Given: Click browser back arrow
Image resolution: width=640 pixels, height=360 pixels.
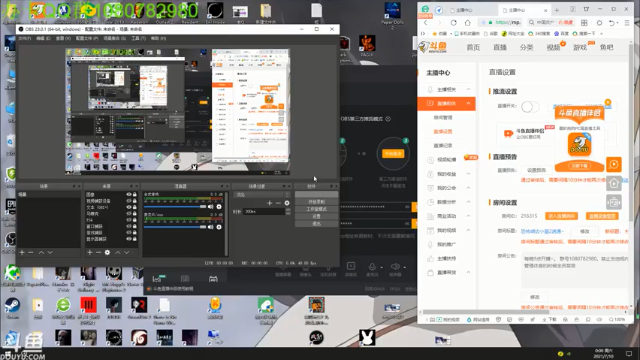Looking at the screenshot, I should [x=425, y=22].
